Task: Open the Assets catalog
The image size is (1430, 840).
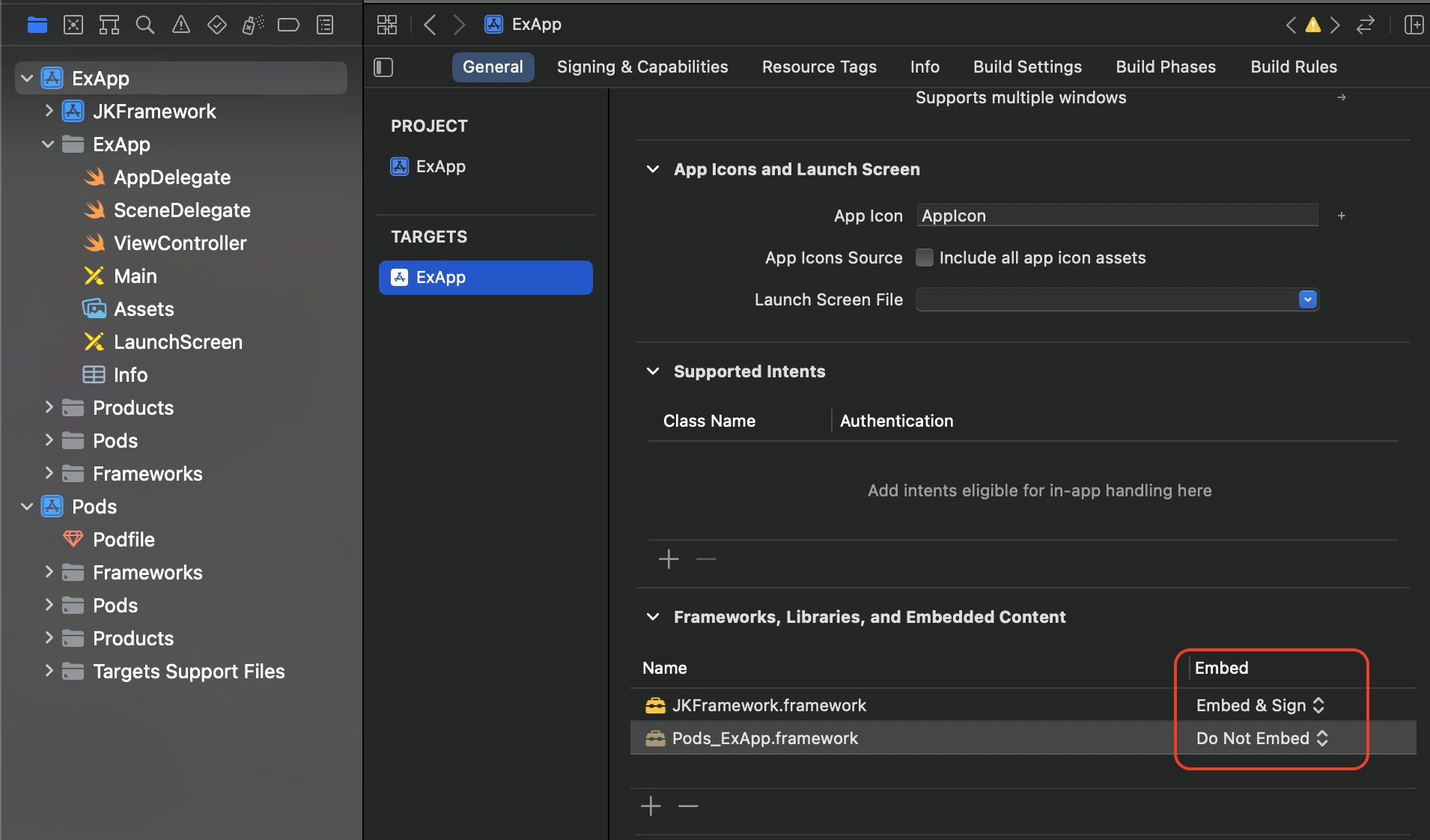Action: pos(144,308)
